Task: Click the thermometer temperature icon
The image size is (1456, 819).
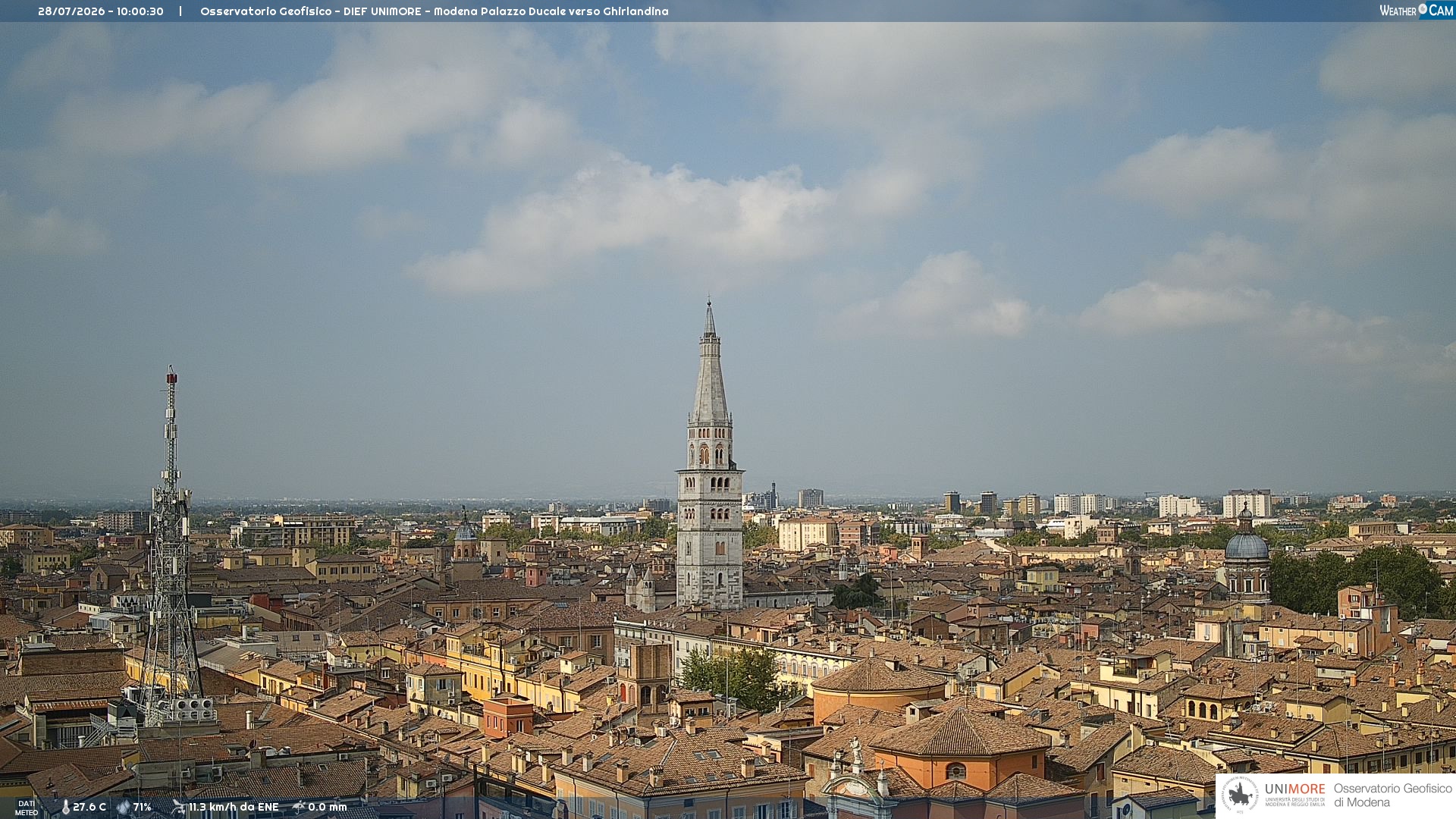Action: pos(65,808)
